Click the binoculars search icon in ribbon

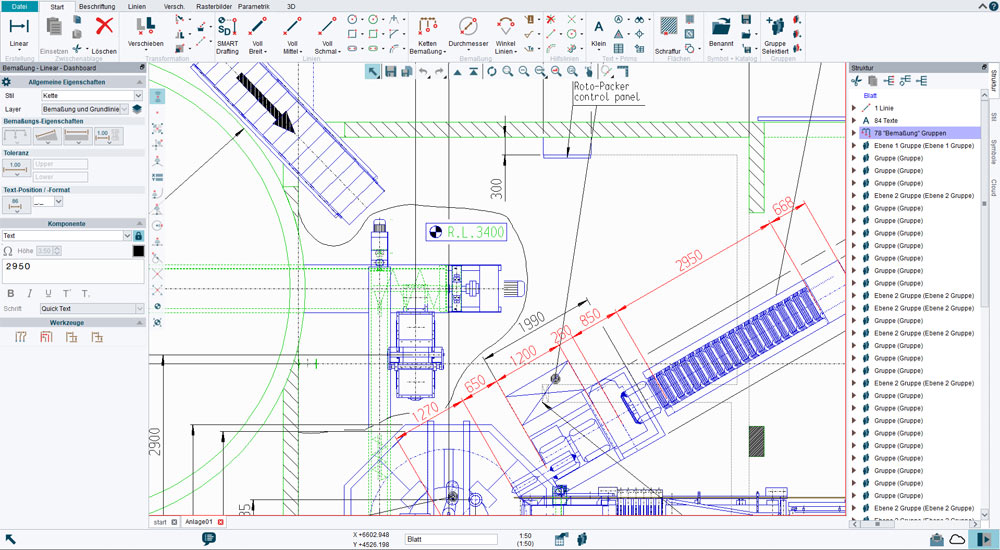pos(639,20)
